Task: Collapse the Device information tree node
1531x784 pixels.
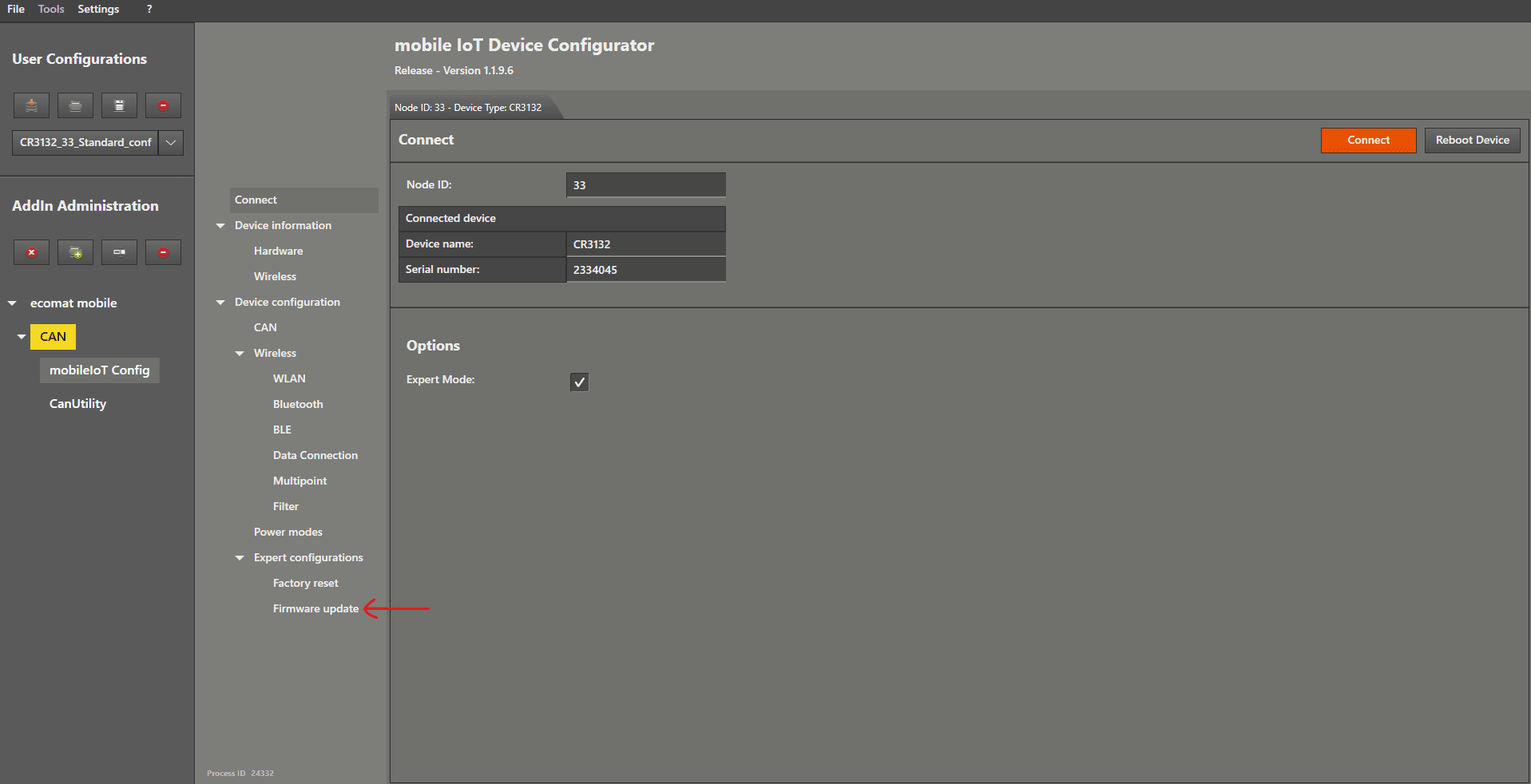Action: point(220,226)
